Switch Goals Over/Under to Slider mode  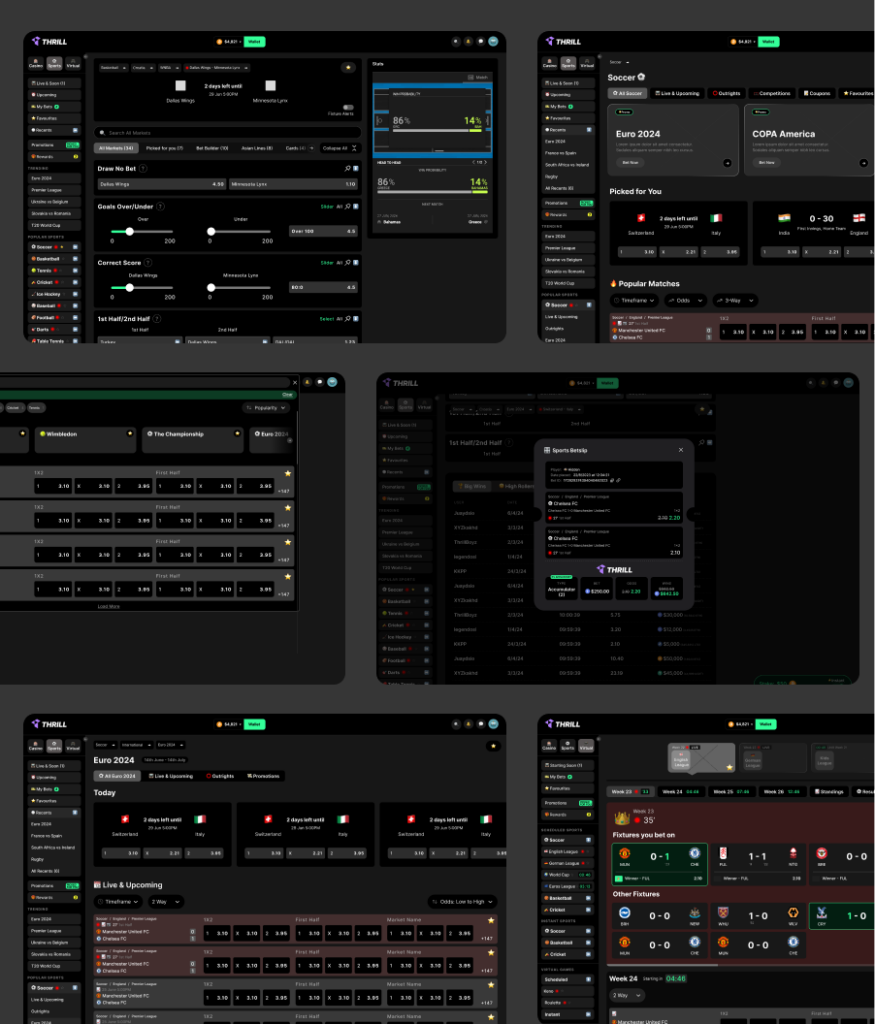(327, 206)
